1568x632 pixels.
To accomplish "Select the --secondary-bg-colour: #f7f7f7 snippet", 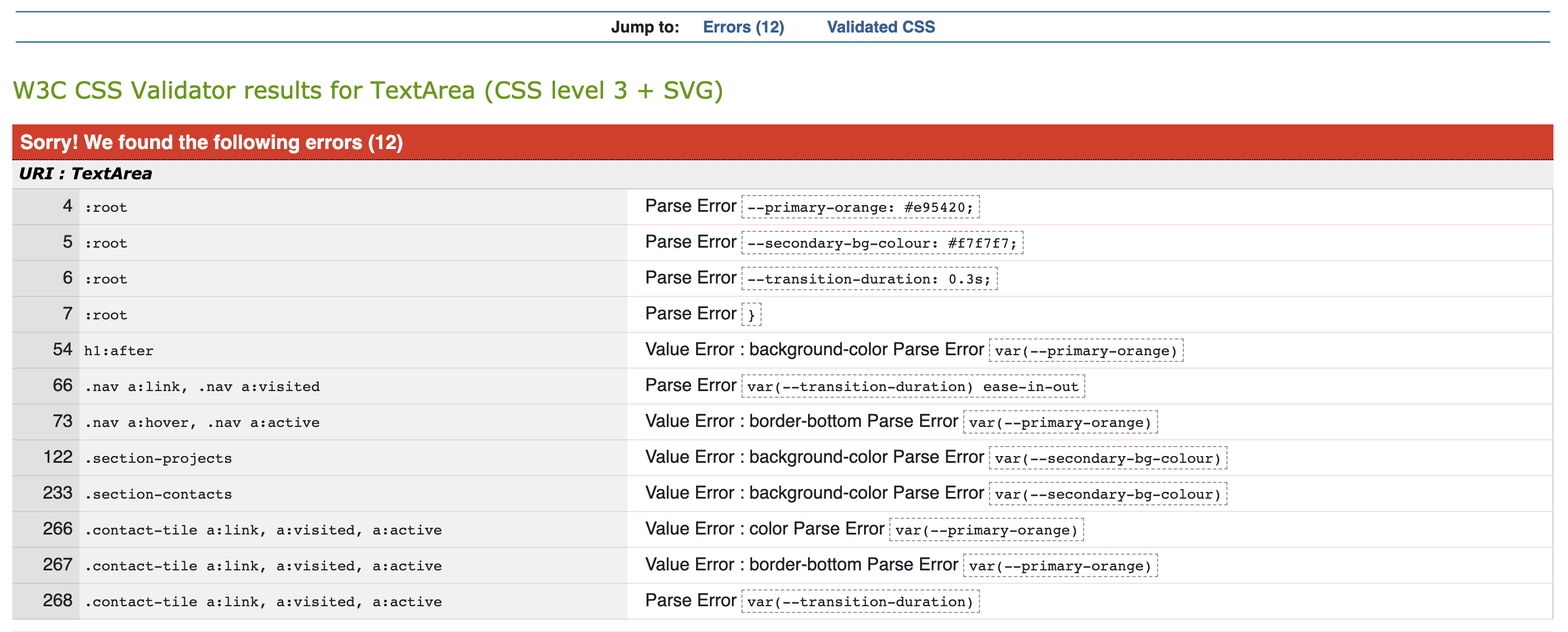I will [x=881, y=243].
